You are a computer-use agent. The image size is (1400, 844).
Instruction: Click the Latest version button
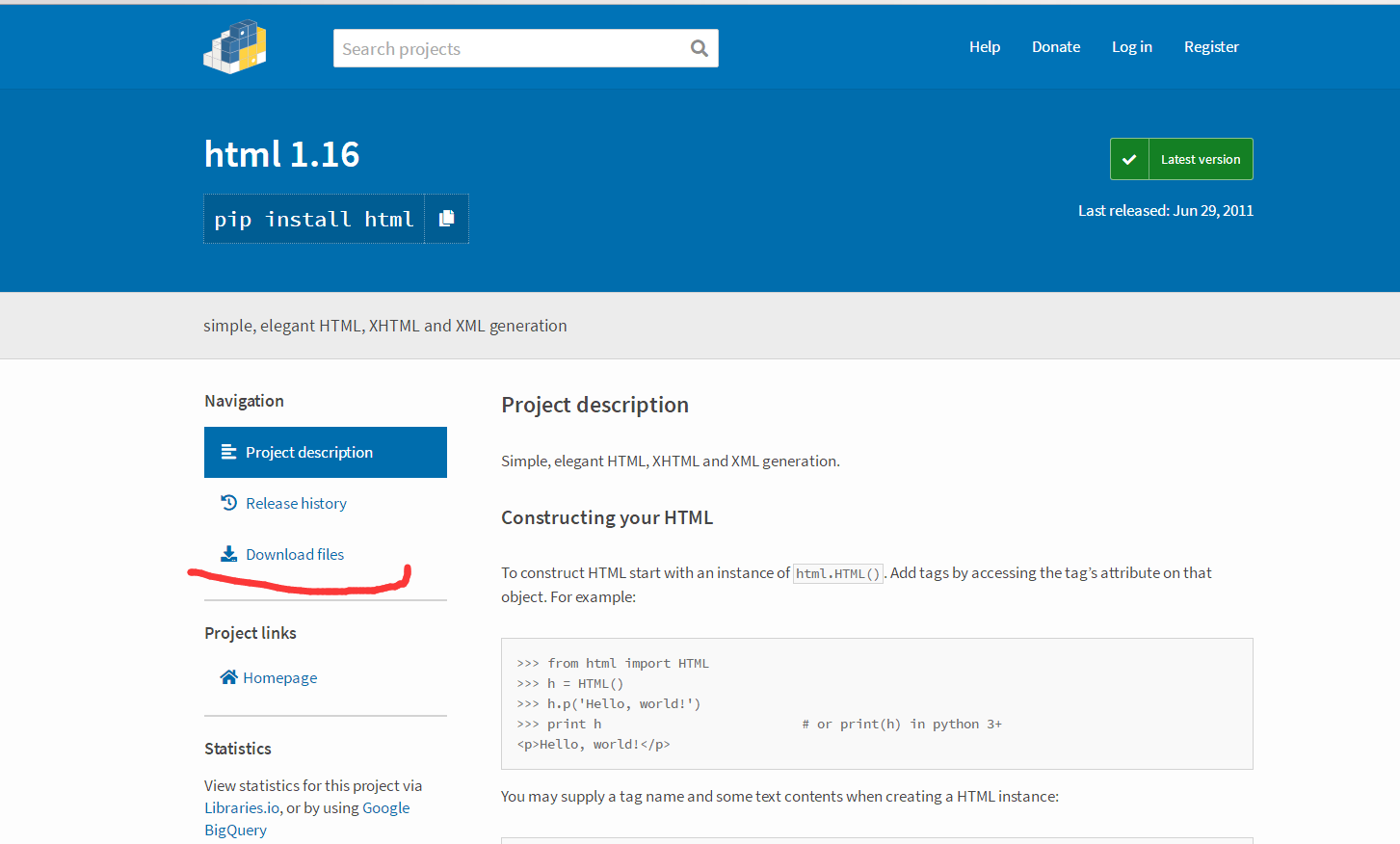[1181, 159]
